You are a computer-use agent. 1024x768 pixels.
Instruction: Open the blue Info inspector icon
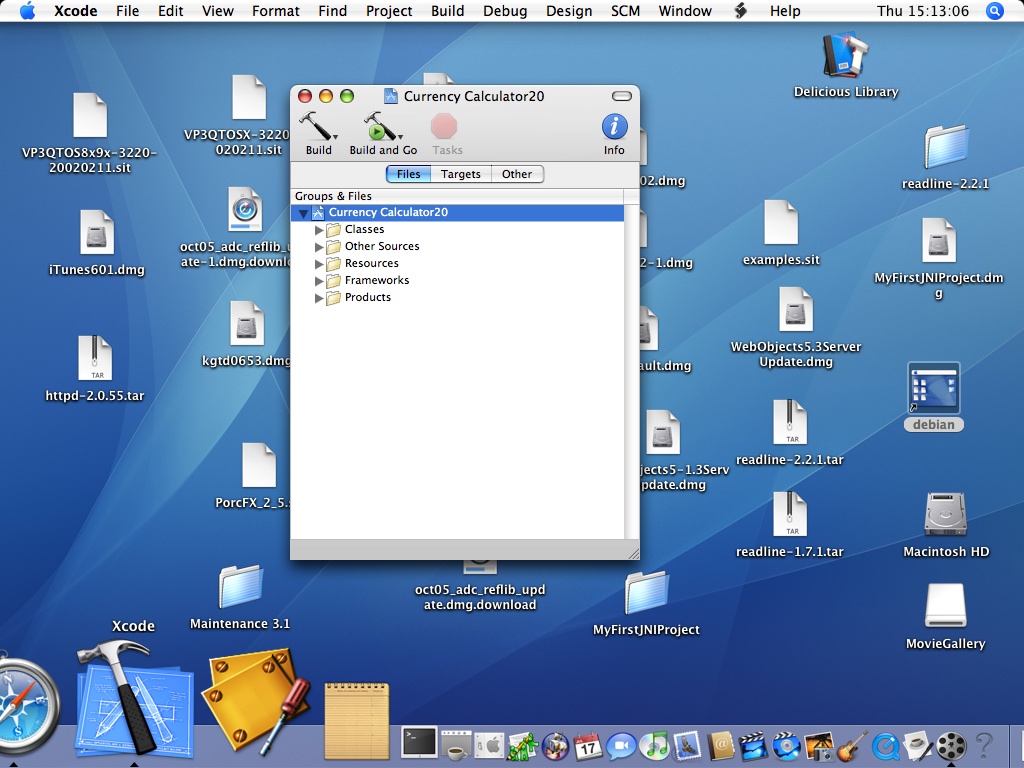[x=614, y=126]
